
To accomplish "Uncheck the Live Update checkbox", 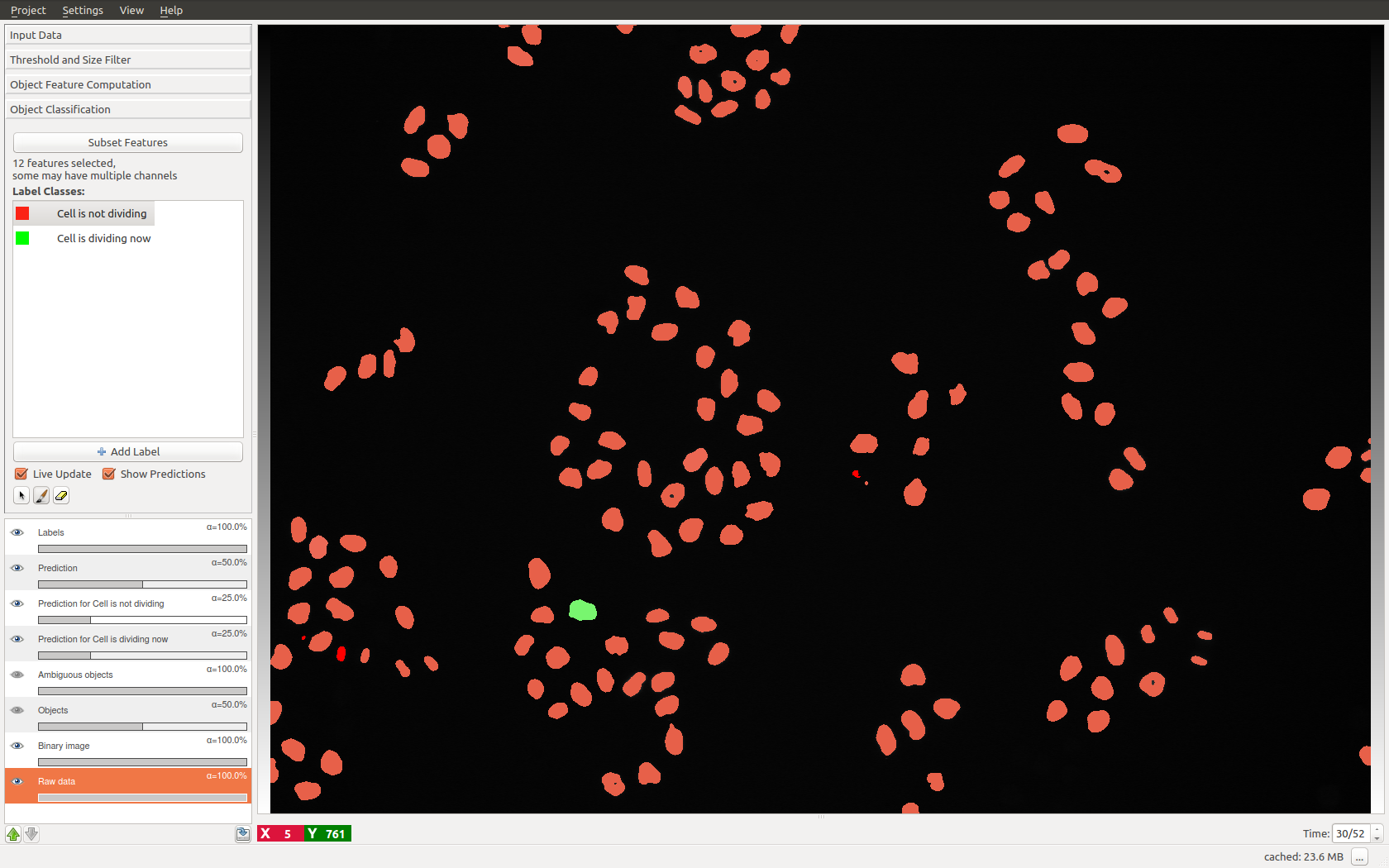I will click(21, 474).
